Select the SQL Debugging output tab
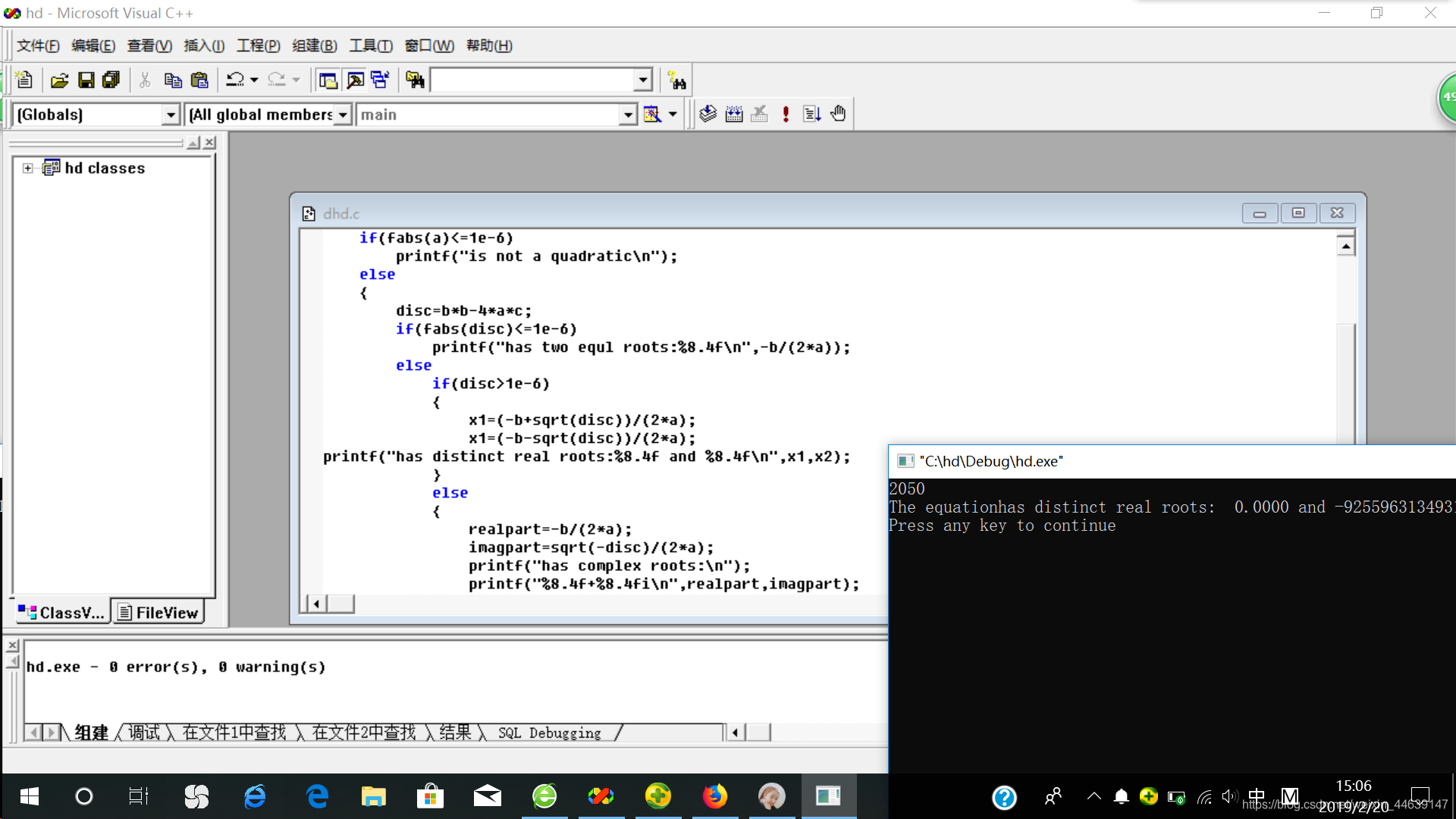 click(x=550, y=733)
